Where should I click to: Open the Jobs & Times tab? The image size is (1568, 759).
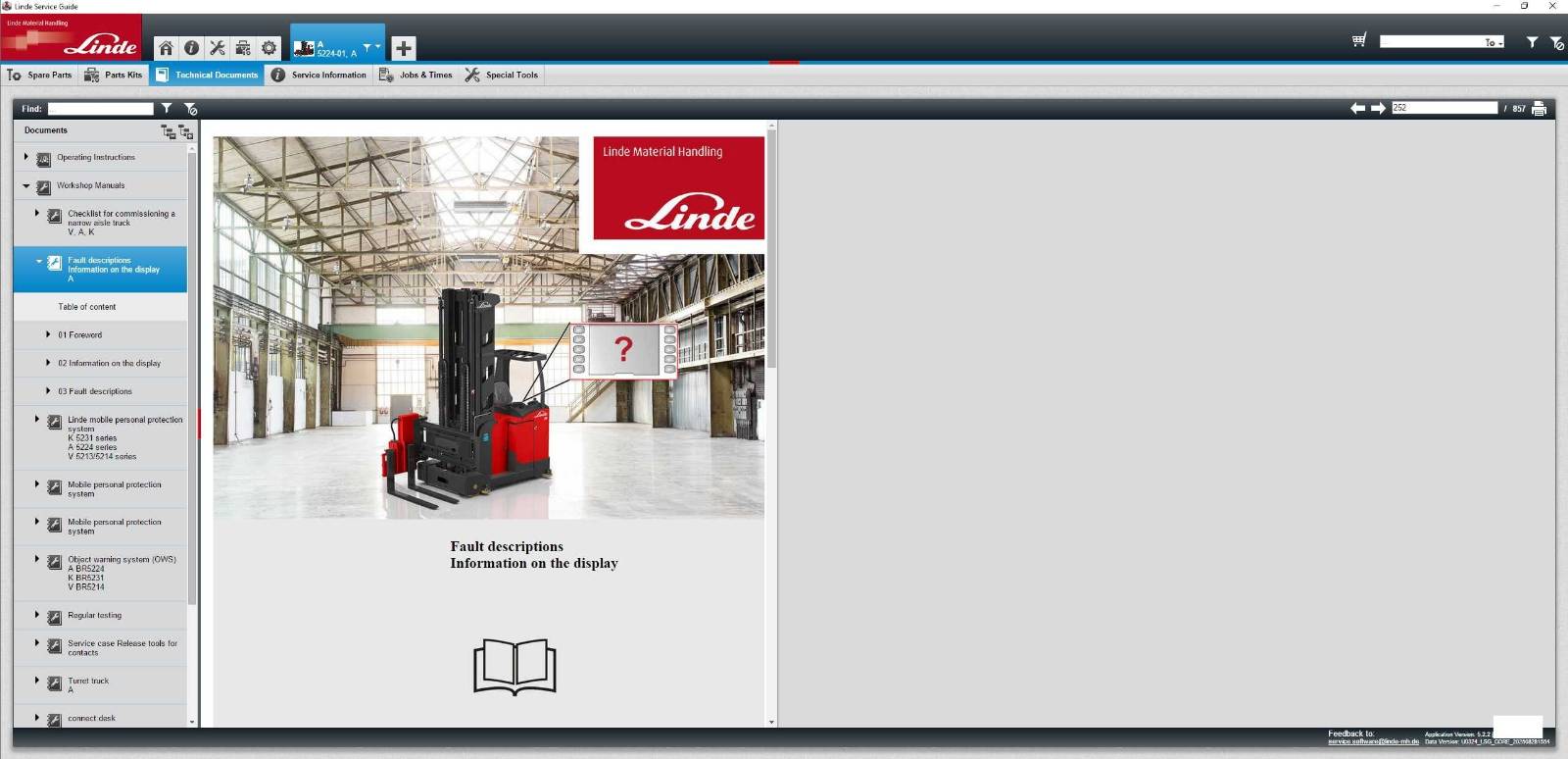pos(416,75)
